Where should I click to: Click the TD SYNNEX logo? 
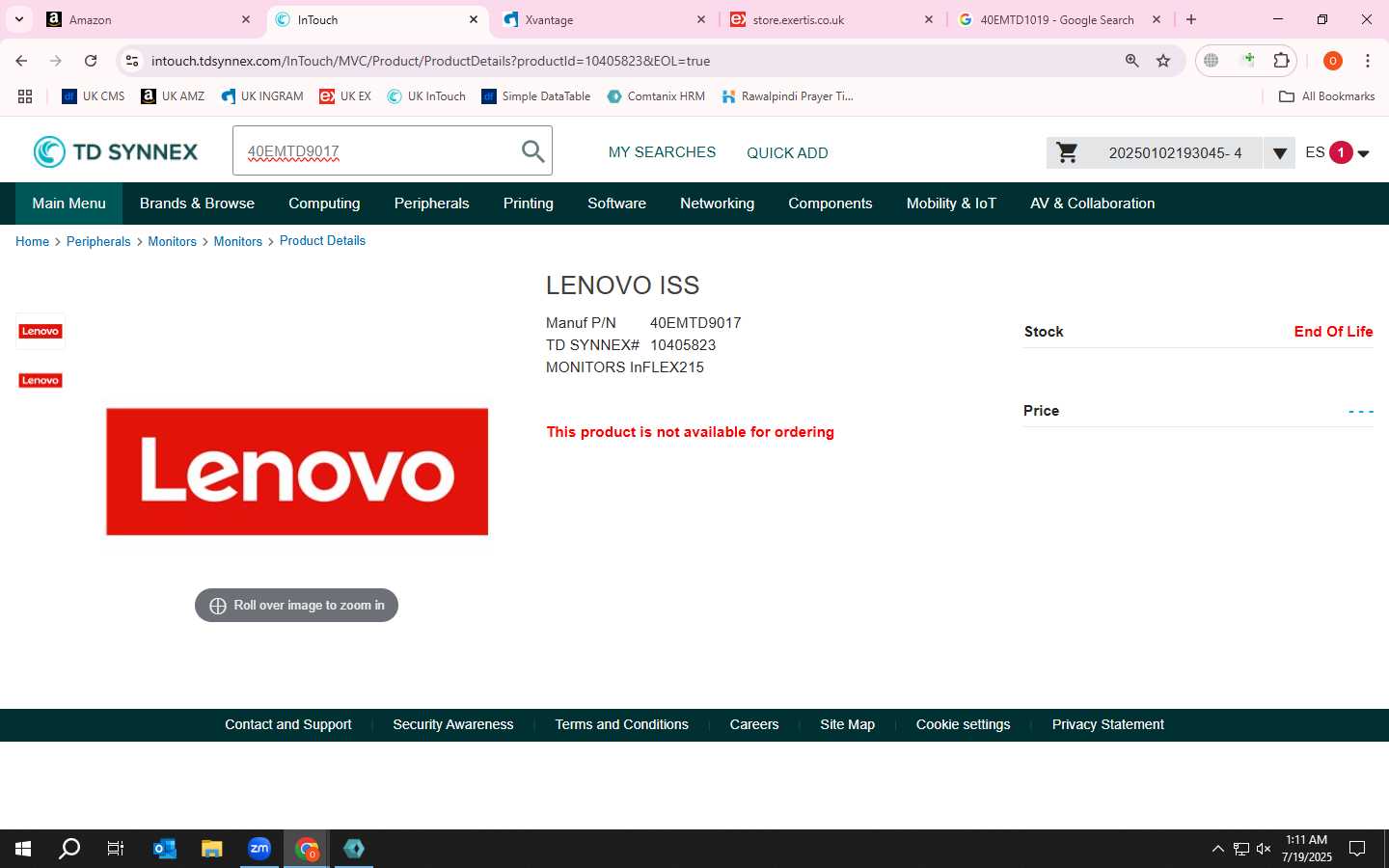[116, 151]
